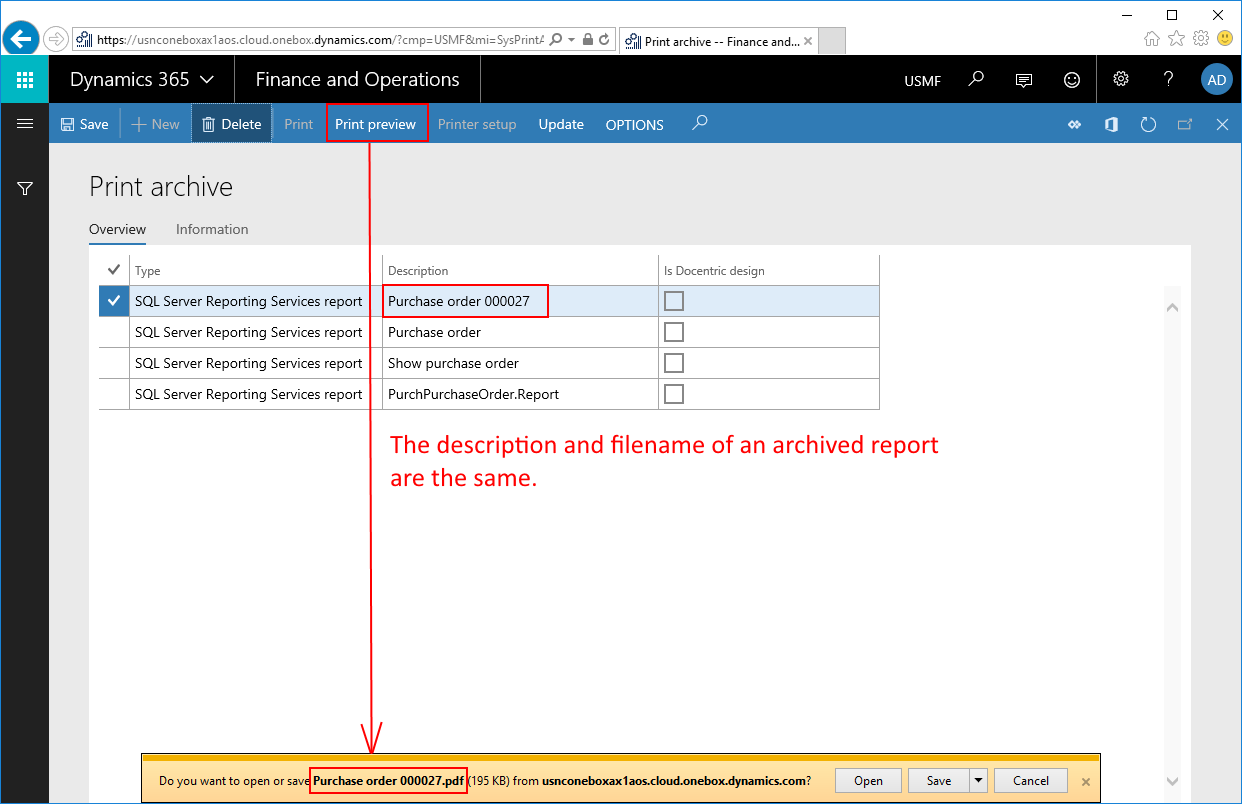Click the Delete action button
1242x804 pixels.
[x=231, y=125]
